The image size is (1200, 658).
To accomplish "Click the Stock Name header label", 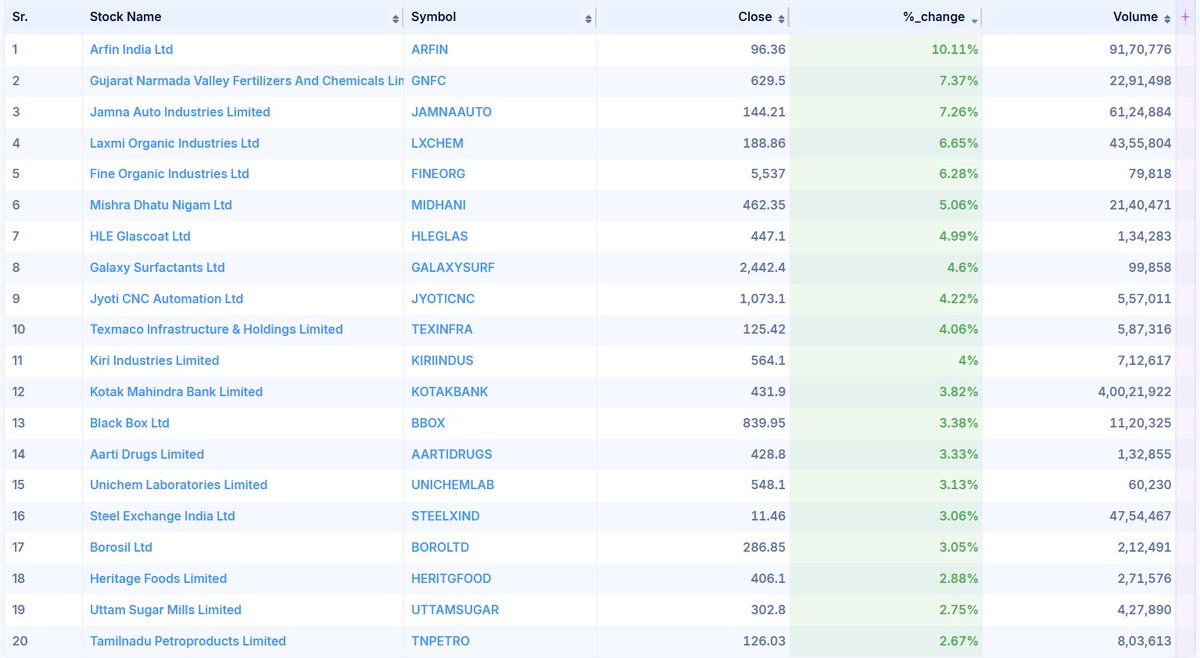I will [x=125, y=17].
